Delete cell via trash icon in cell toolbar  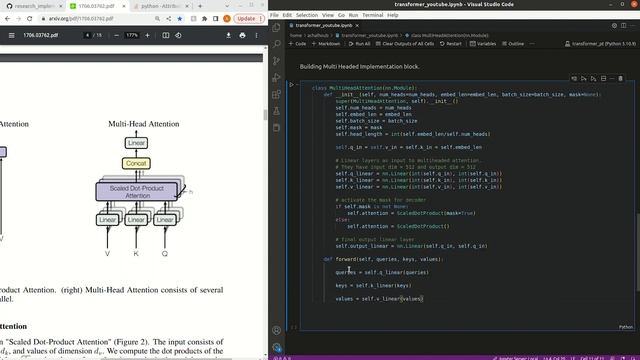[620, 78]
